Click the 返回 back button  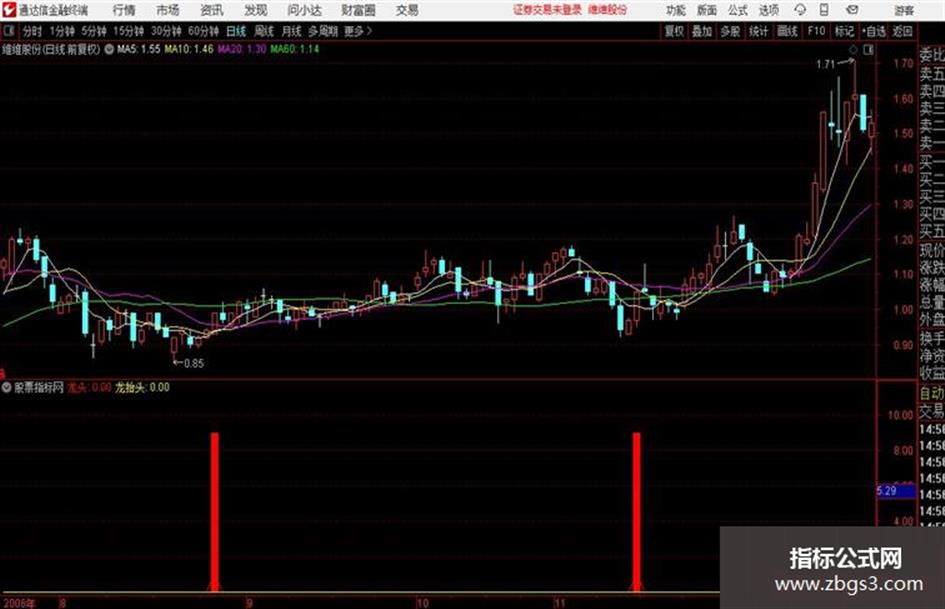902,31
